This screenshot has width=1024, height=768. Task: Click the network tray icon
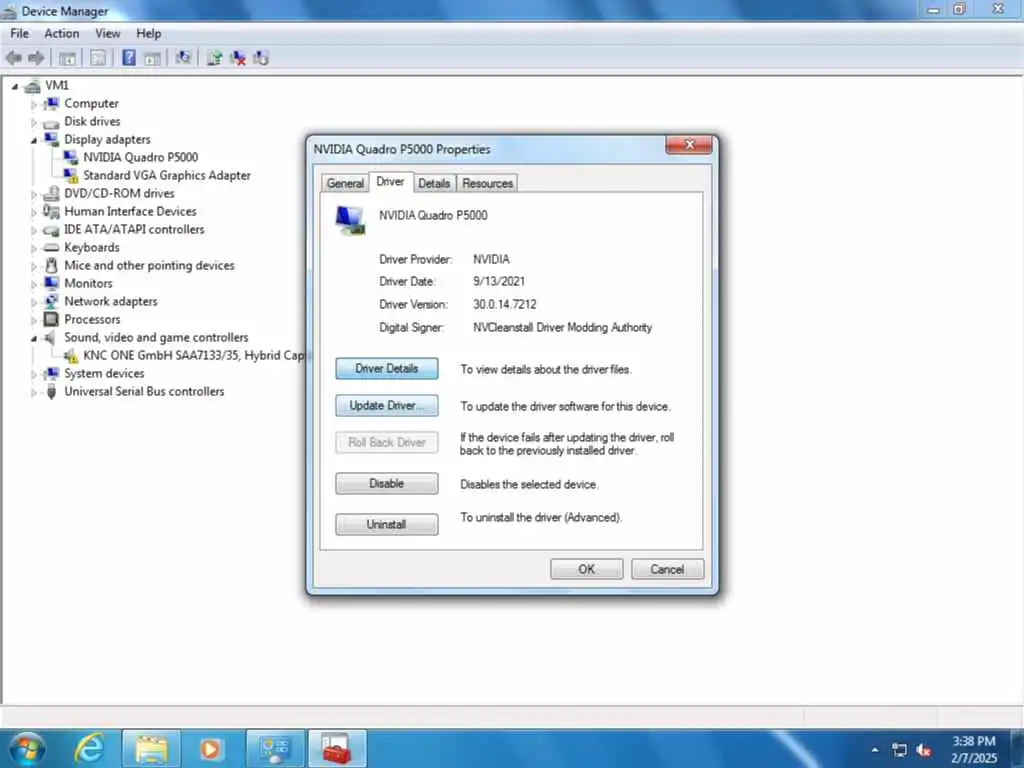click(900, 750)
